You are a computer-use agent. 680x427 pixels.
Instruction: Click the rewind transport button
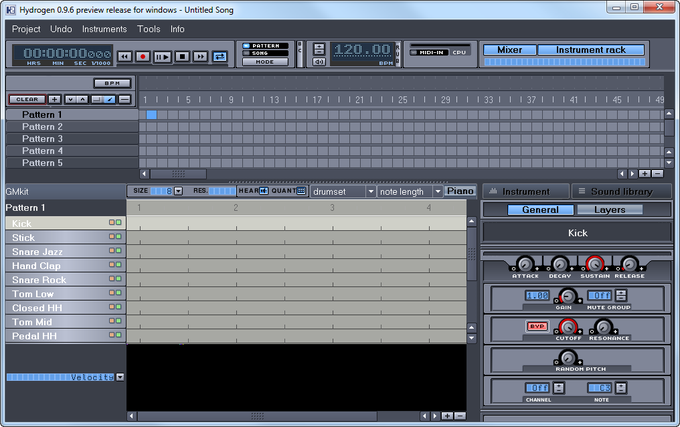pos(125,56)
